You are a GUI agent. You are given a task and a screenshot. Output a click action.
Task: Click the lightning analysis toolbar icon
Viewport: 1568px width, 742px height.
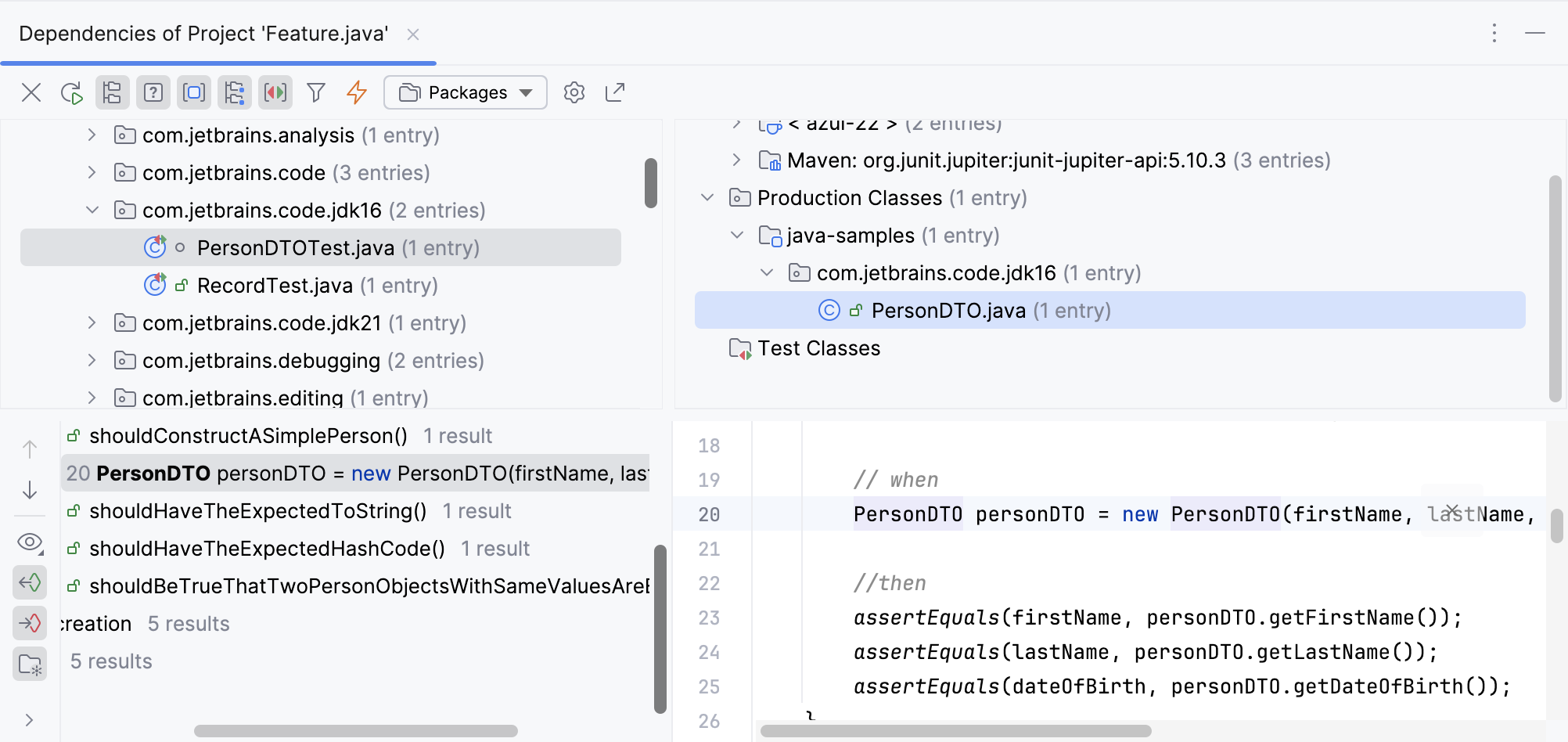pos(356,92)
